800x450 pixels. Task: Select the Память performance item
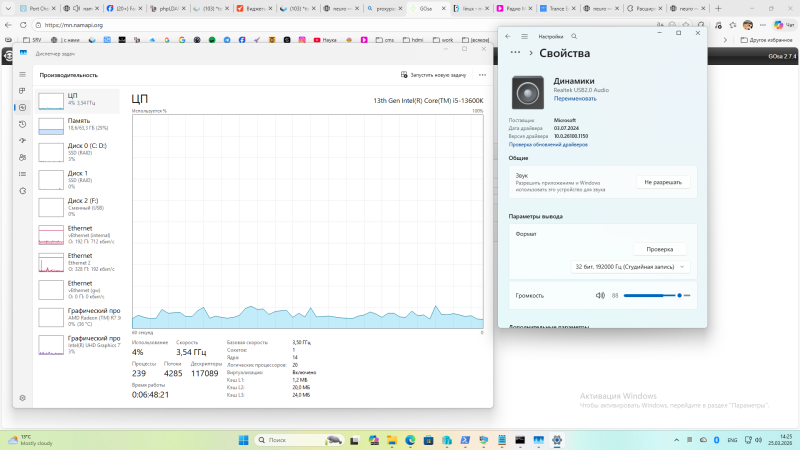point(79,125)
